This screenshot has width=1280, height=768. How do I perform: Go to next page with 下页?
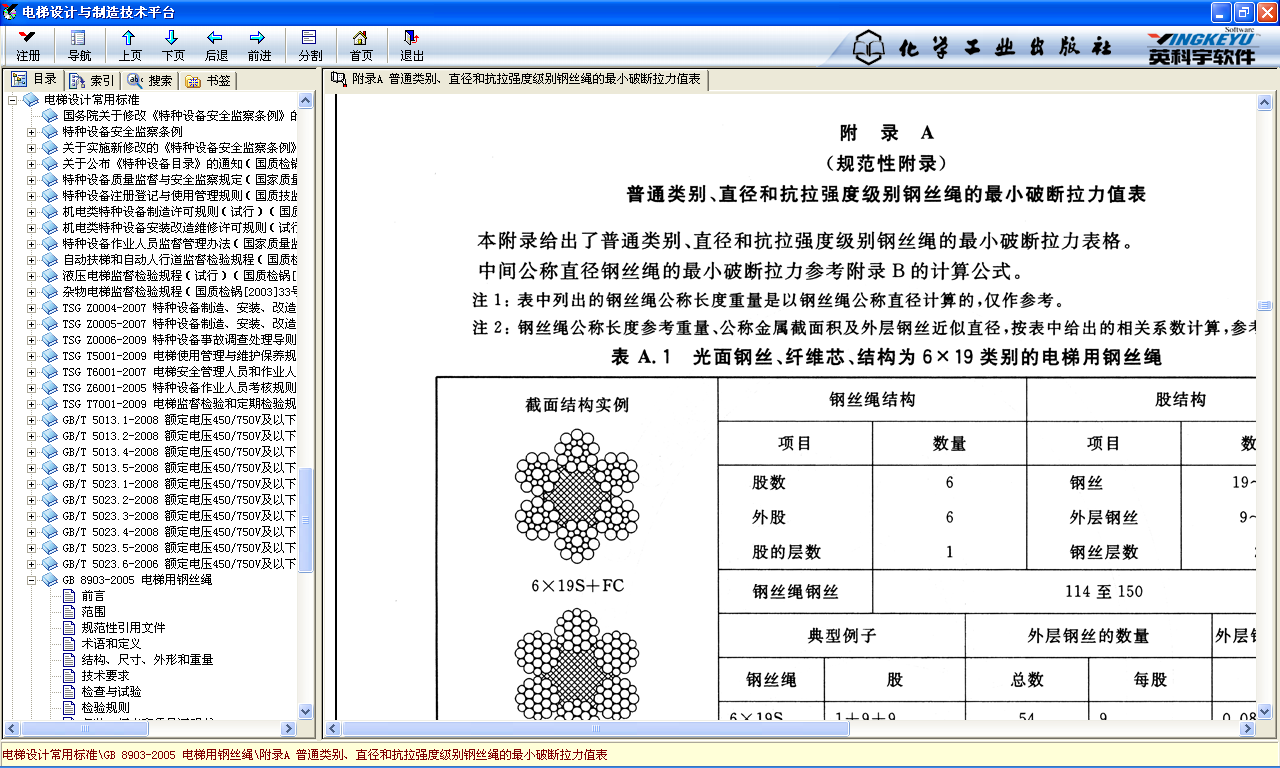(173, 45)
